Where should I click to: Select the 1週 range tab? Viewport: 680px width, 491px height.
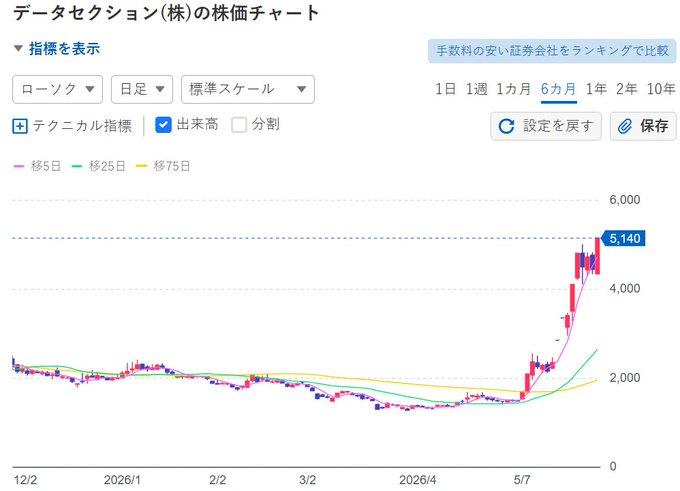coord(476,89)
